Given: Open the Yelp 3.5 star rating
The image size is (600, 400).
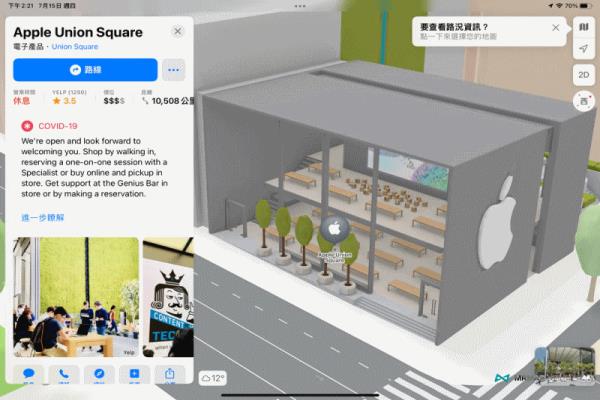Looking at the screenshot, I should pyautogui.click(x=64, y=101).
